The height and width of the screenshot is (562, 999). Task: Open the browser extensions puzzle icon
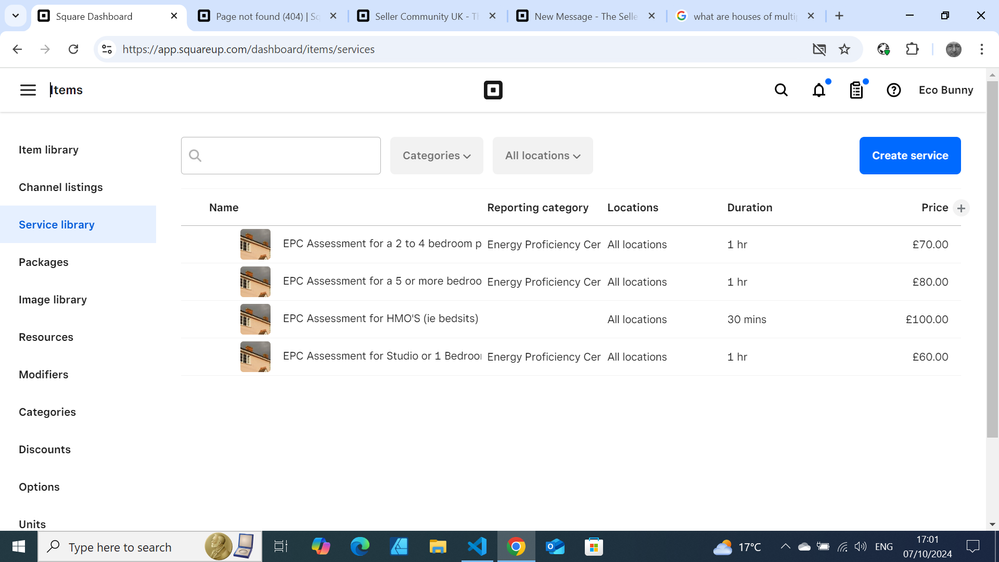click(x=912, y=49)
